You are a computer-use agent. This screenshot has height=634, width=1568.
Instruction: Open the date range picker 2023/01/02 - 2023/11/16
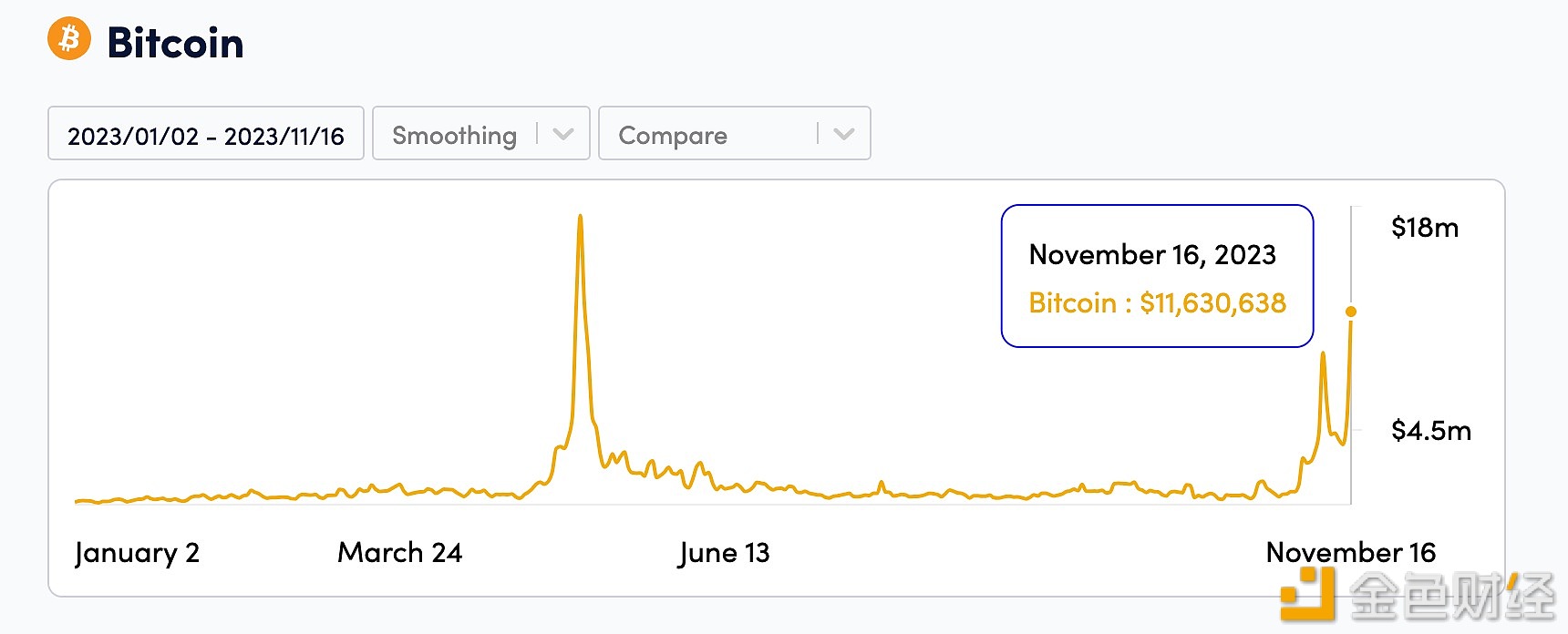[206, 133]
